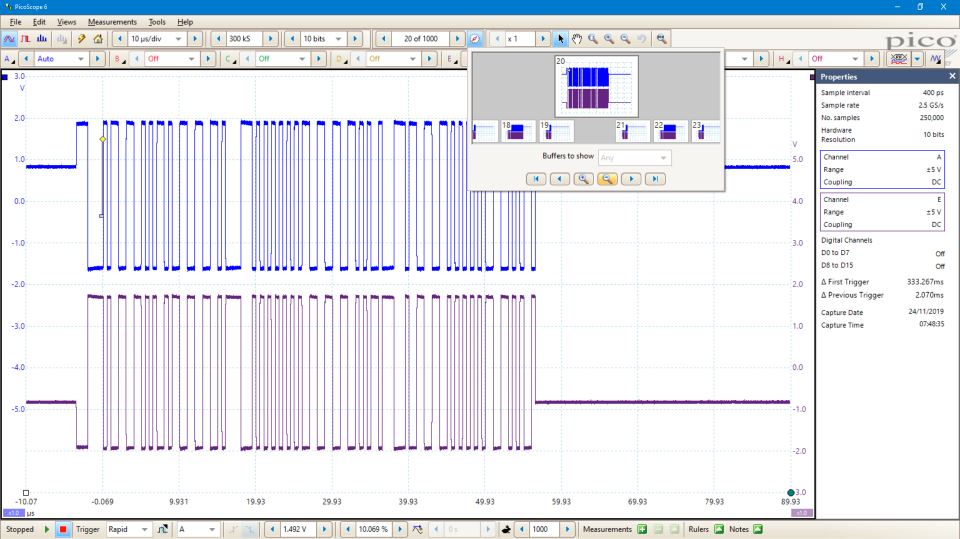Add a measurement with green plus icon
The image size is (960, 539).
tap(641, 528)
